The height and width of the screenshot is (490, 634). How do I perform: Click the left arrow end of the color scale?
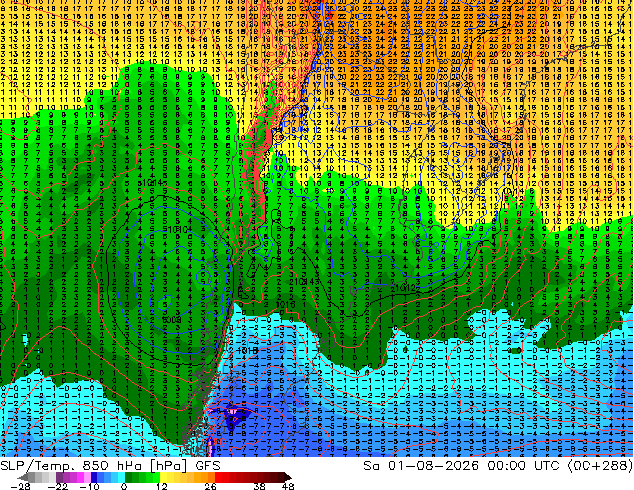23,477
